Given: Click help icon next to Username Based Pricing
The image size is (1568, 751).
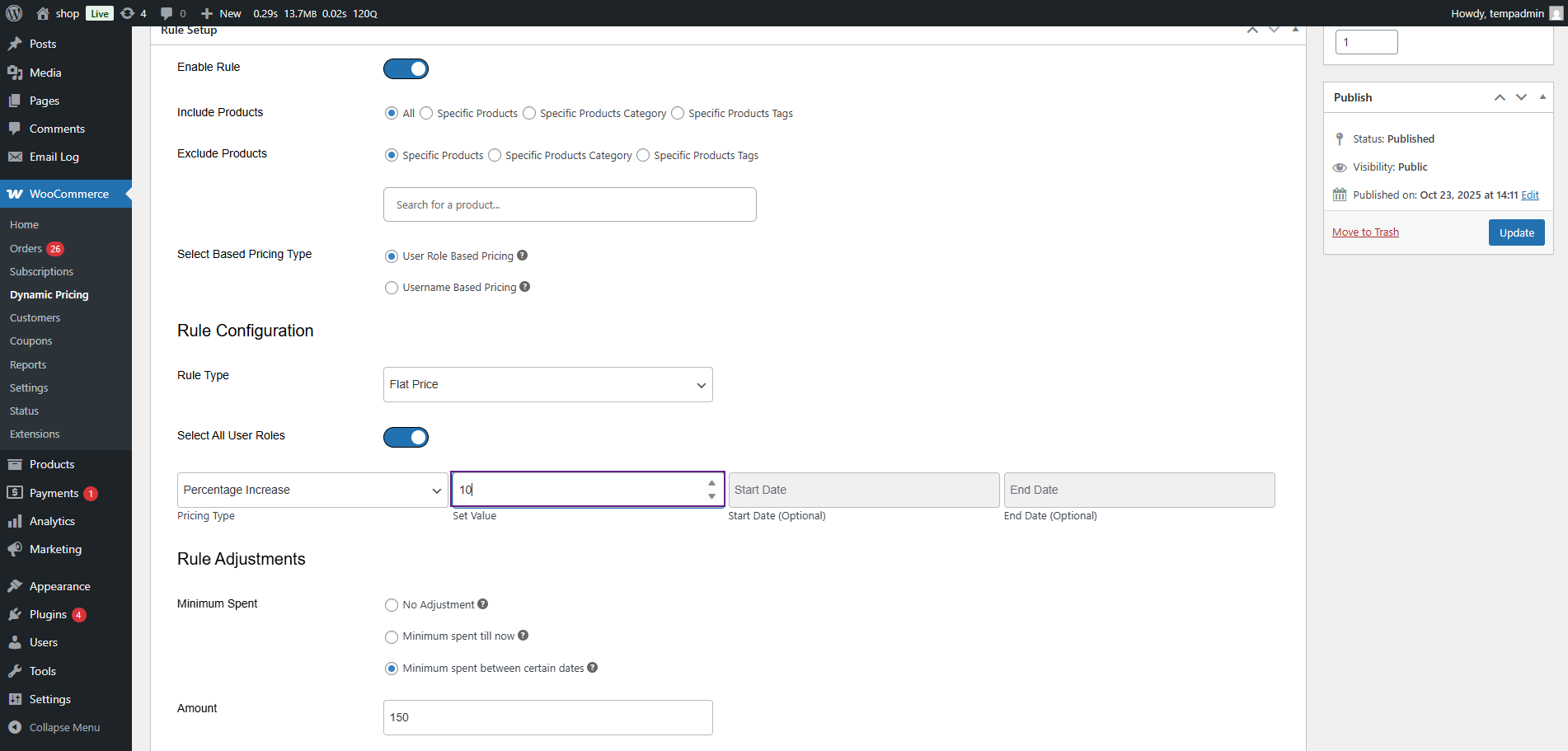Looking at the screenshot, I should pos(525,287).
